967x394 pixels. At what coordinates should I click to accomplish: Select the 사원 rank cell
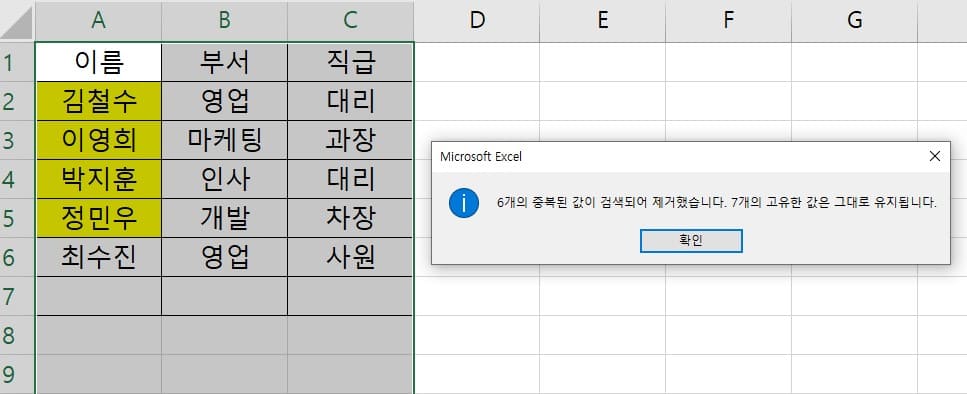[x=350, y=257]
